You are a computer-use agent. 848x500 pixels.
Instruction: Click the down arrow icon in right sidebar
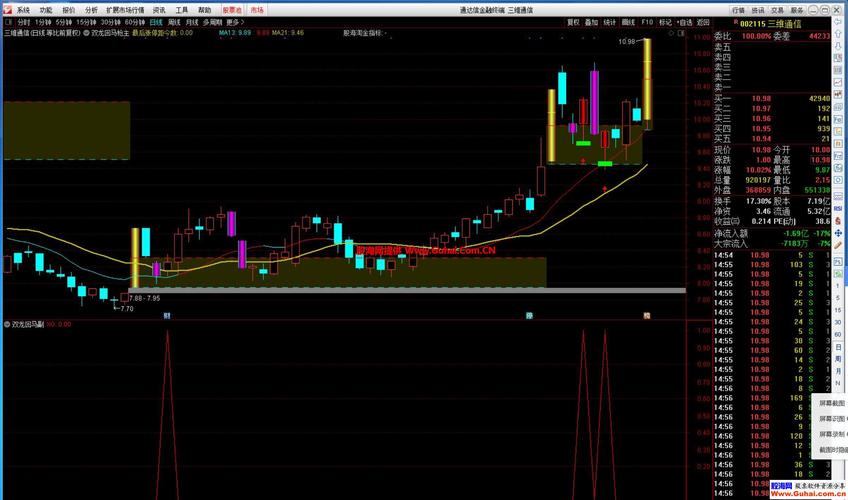[838, 46]
